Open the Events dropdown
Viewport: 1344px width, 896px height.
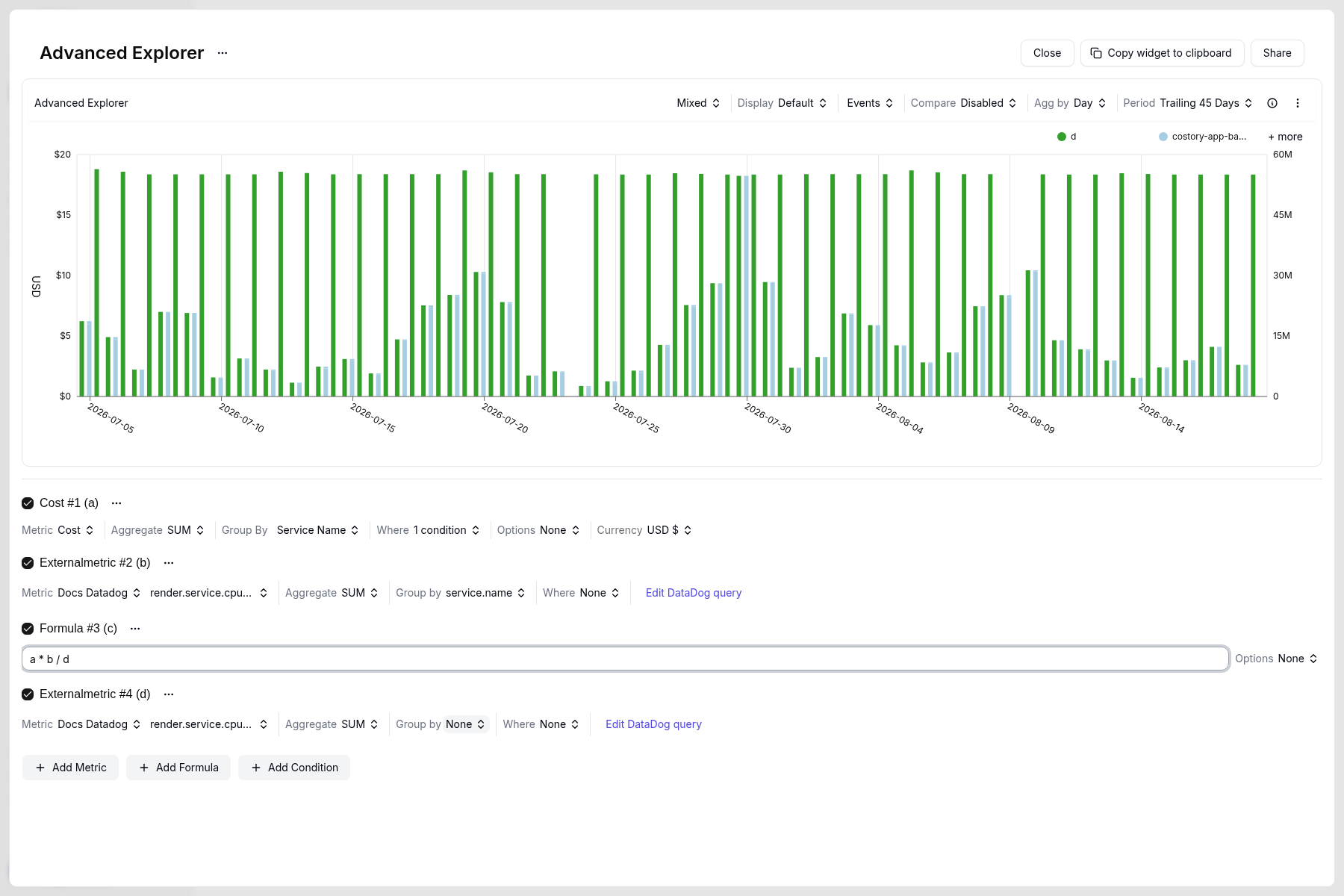(x=870, y=103)
